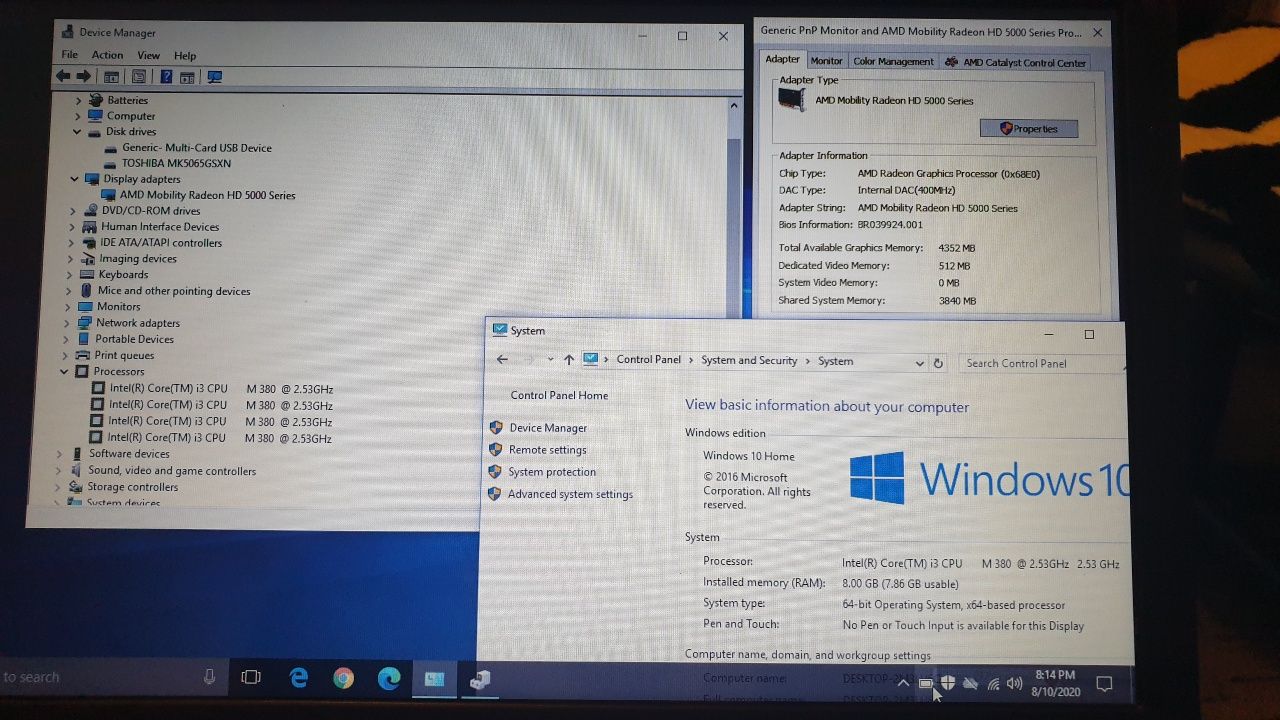The height and width of the screenshot is (720, 1280).
Task: Open Control Panel Home link
Action: tap(559, 395)
